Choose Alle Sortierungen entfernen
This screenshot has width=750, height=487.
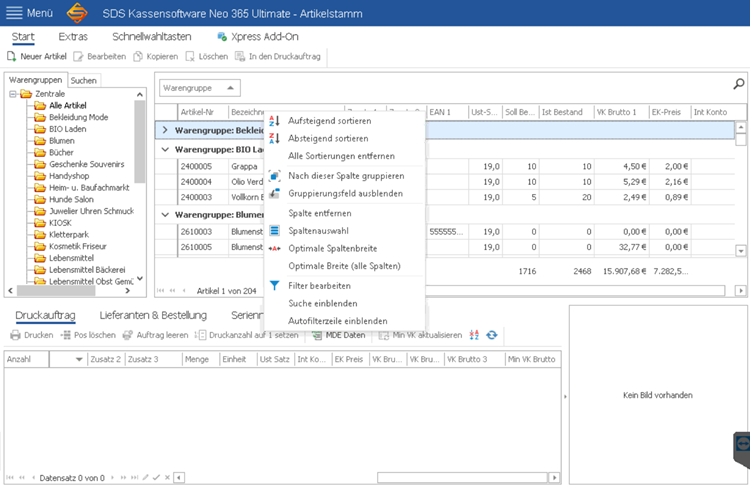point(344,156)
